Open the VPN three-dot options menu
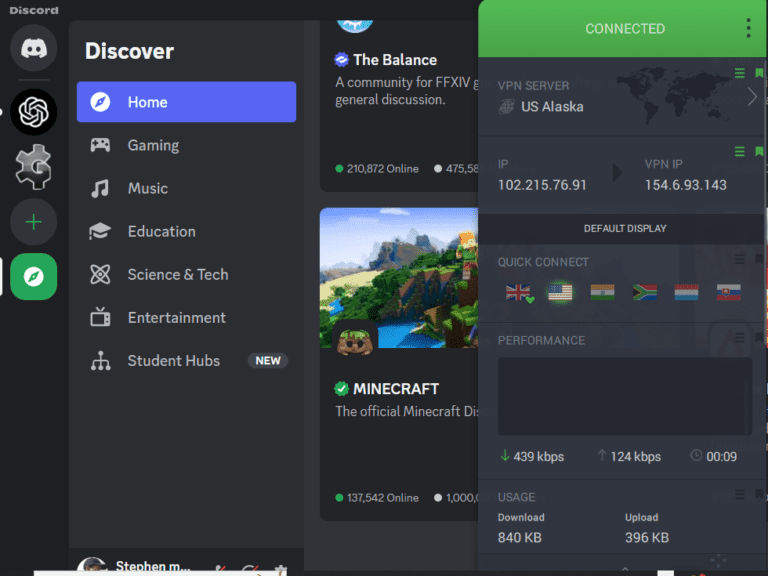The height and width of the screenshot is (576, 768). point(748,28)
